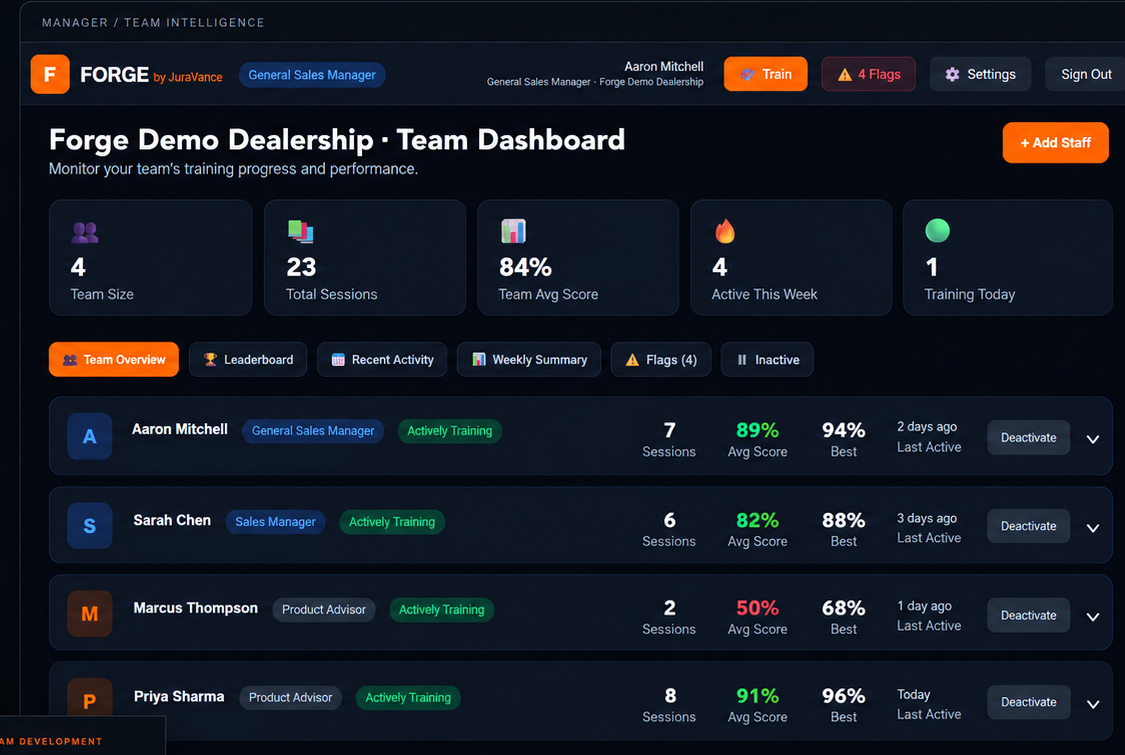Image resolution: width=1125 pixels, height=755 pixels.
Task: Click Sarah Chen's S avatar
Action: click(x=90, y=526)
